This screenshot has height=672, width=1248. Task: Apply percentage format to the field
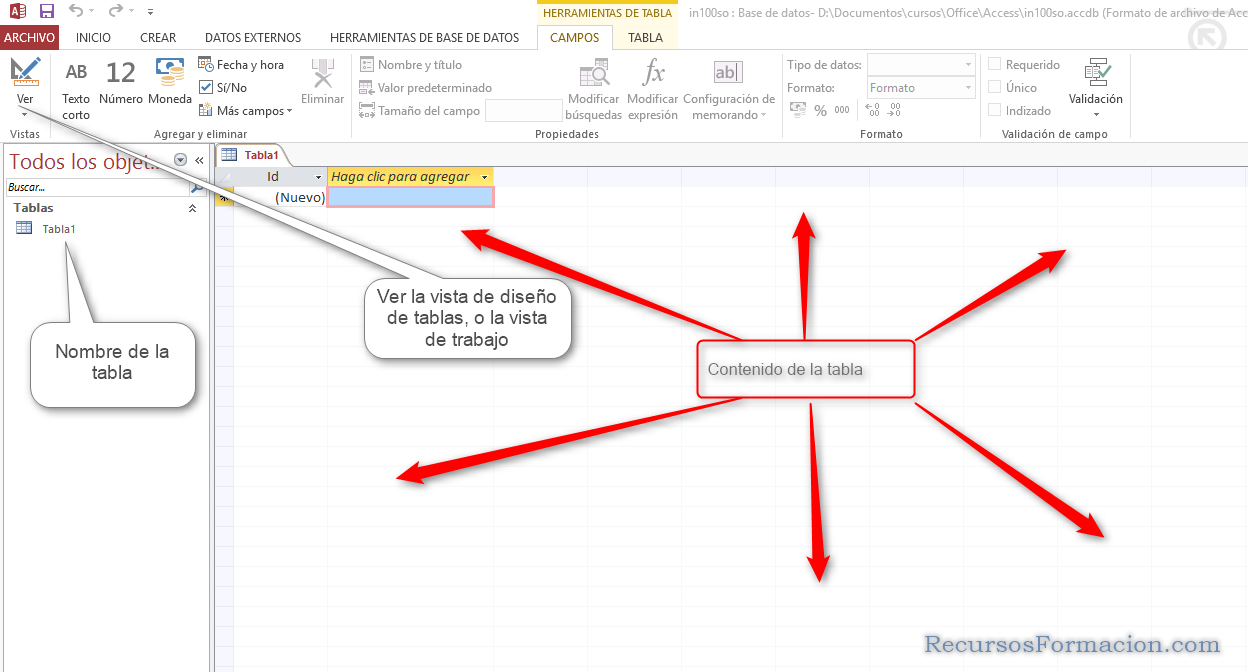pos(820,110)
